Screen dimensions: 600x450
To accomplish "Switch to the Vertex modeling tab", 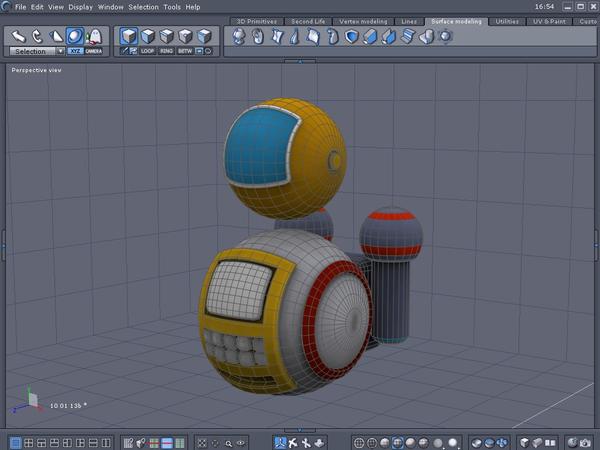I will (363, 21).
